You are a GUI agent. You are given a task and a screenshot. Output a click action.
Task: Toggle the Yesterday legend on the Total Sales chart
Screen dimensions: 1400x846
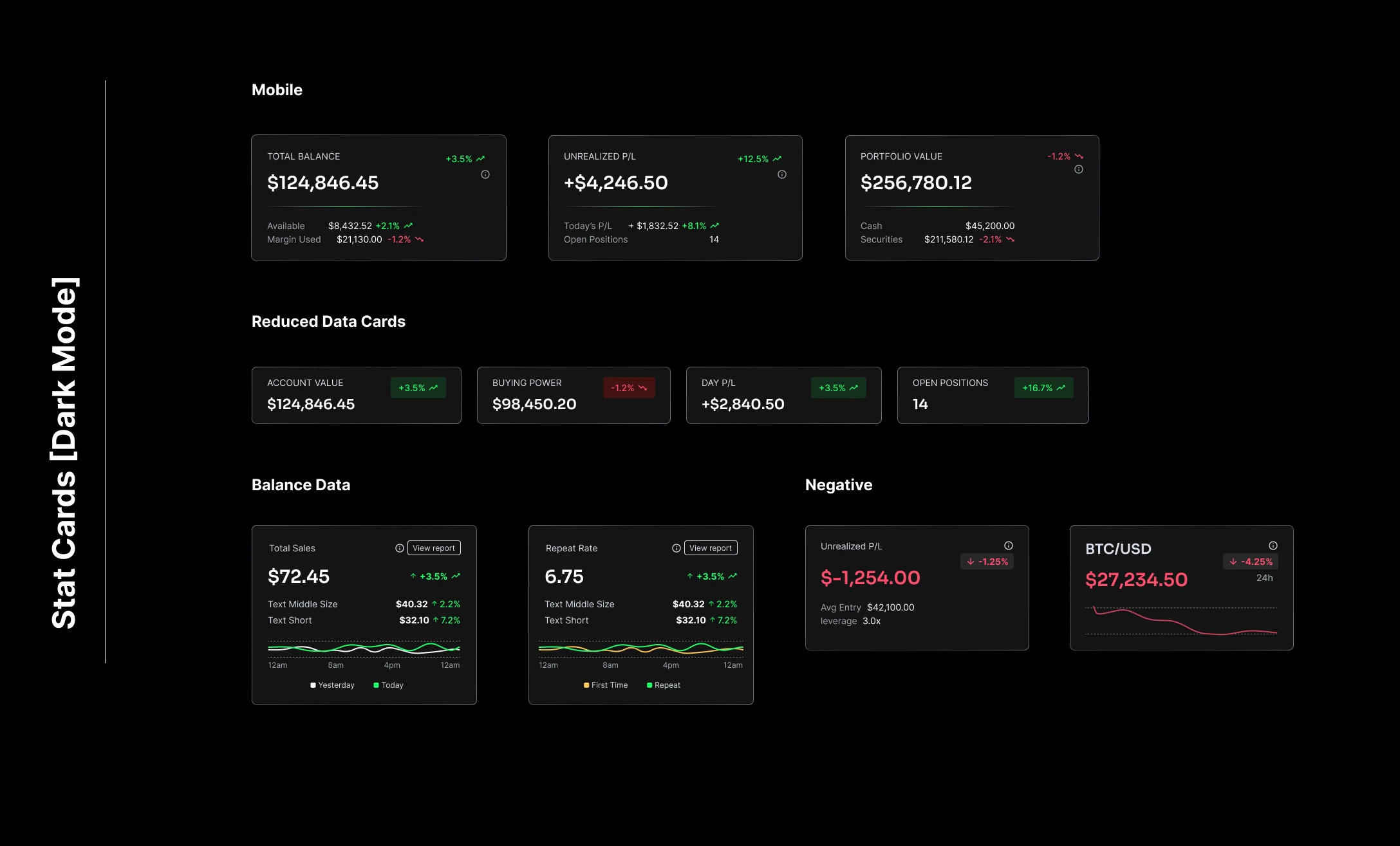pos(332,685)
